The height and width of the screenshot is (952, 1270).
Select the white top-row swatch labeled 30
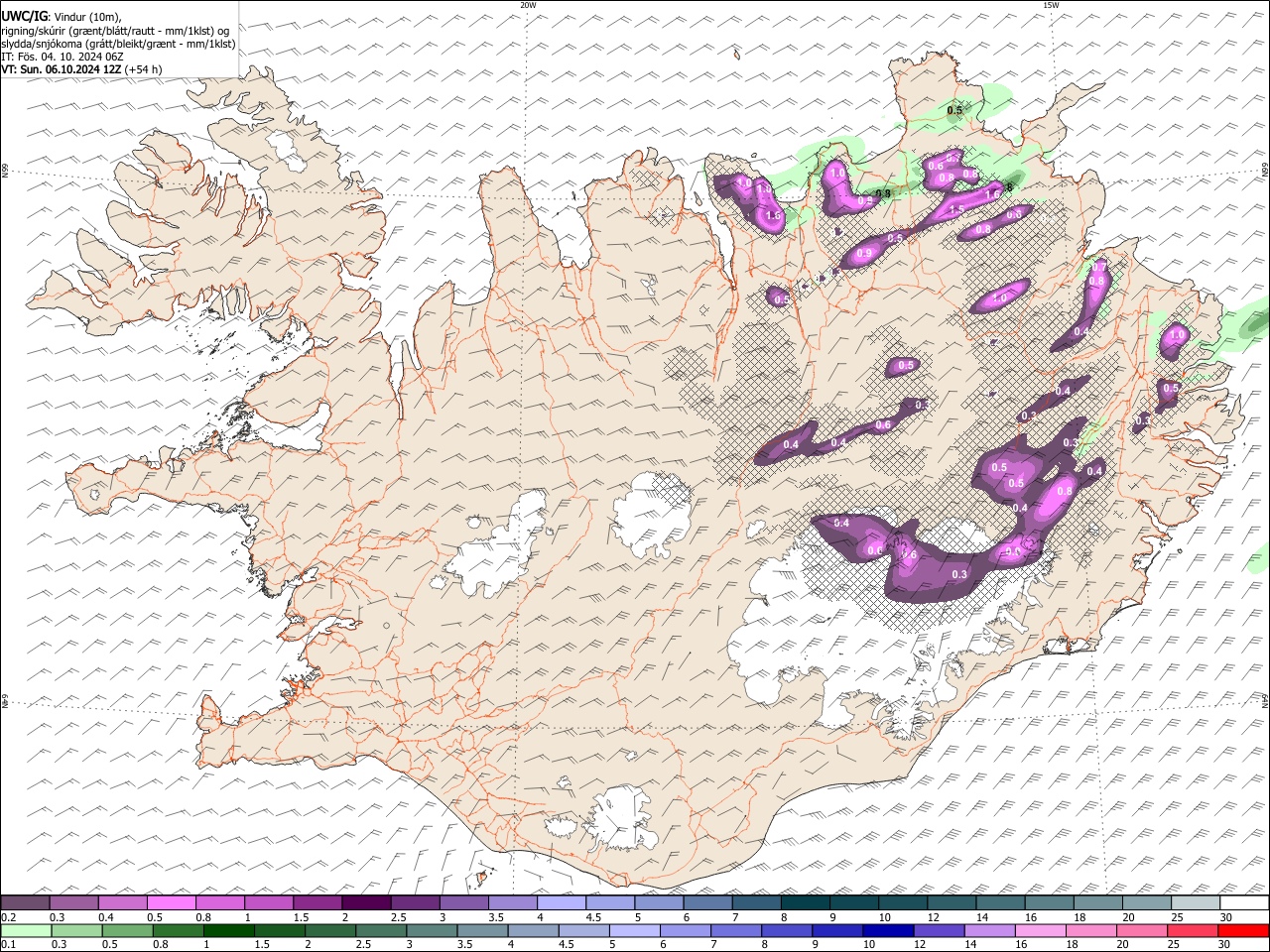click(1243, 903)
